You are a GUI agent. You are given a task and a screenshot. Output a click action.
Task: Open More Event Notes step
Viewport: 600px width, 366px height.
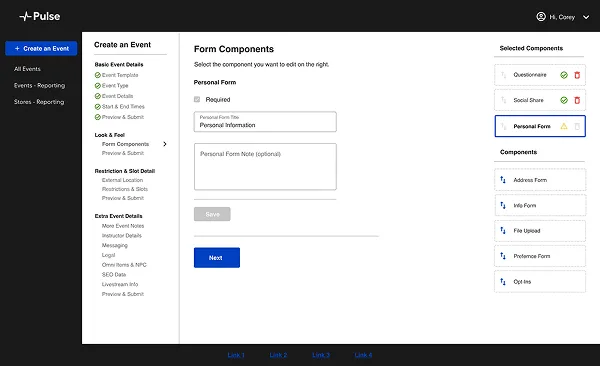(x=123, y=226)
